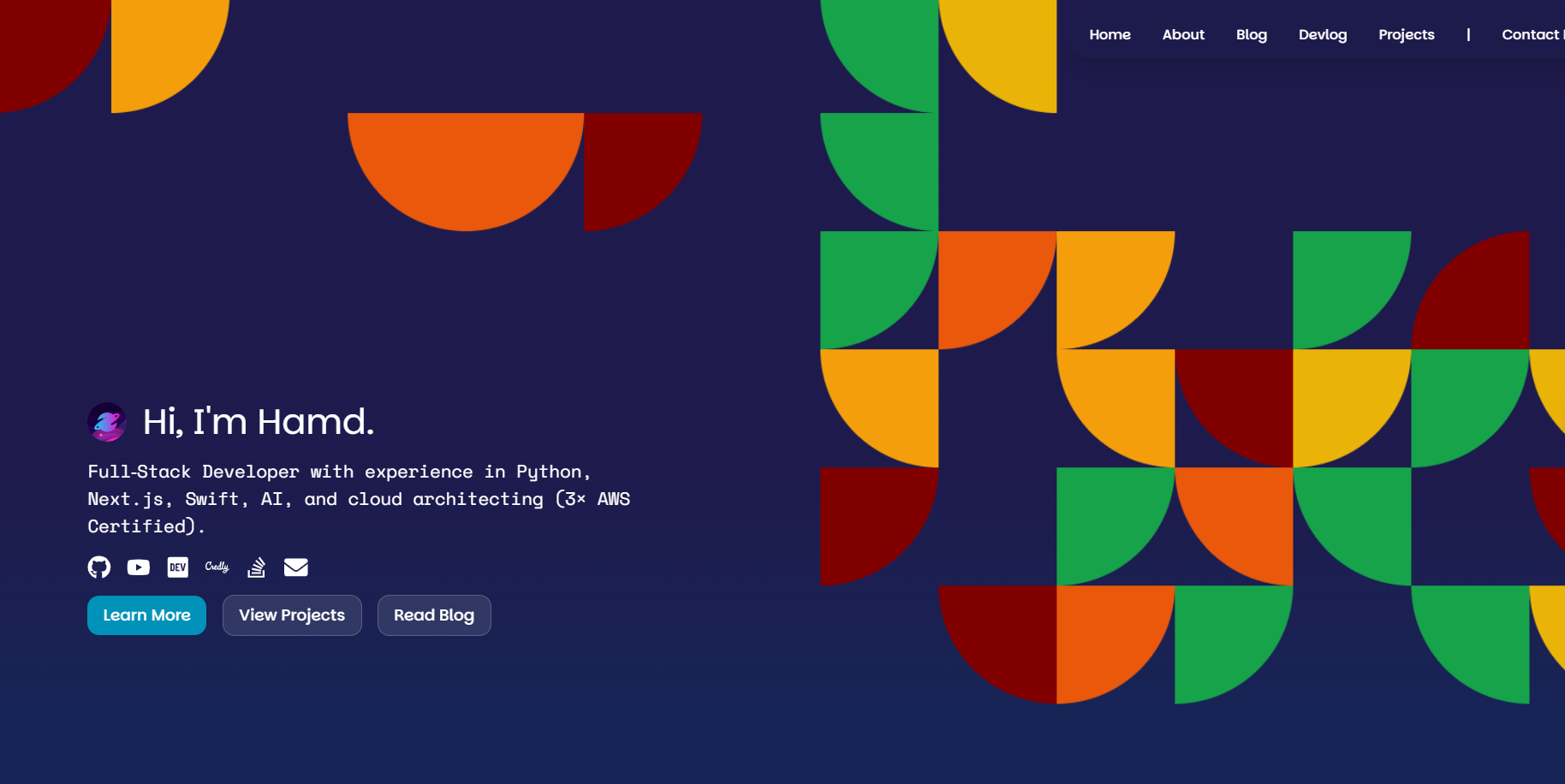
Task: Navigate to Projects in the navbar
Action: 1406,34
